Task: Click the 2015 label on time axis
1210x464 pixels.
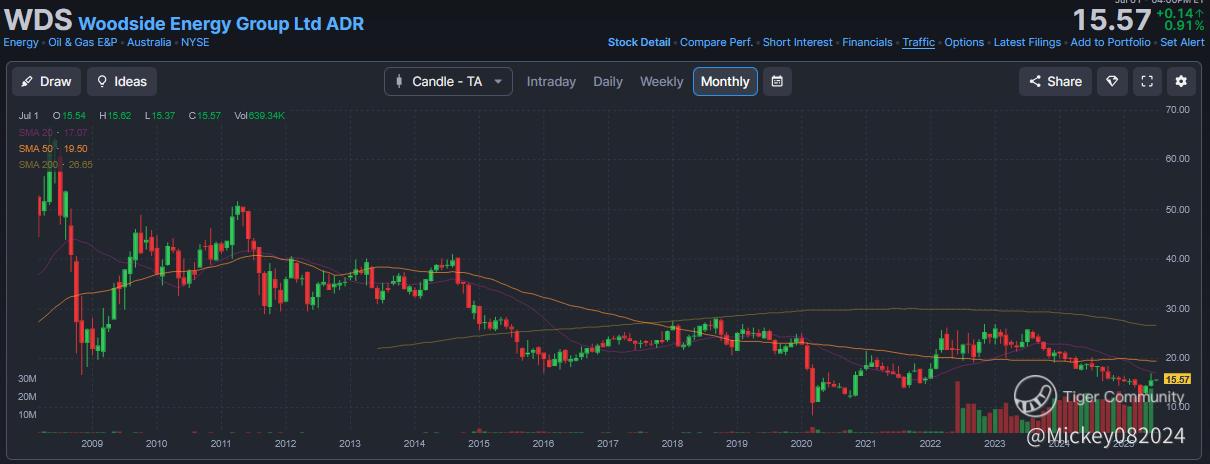Action: point(479,443)
